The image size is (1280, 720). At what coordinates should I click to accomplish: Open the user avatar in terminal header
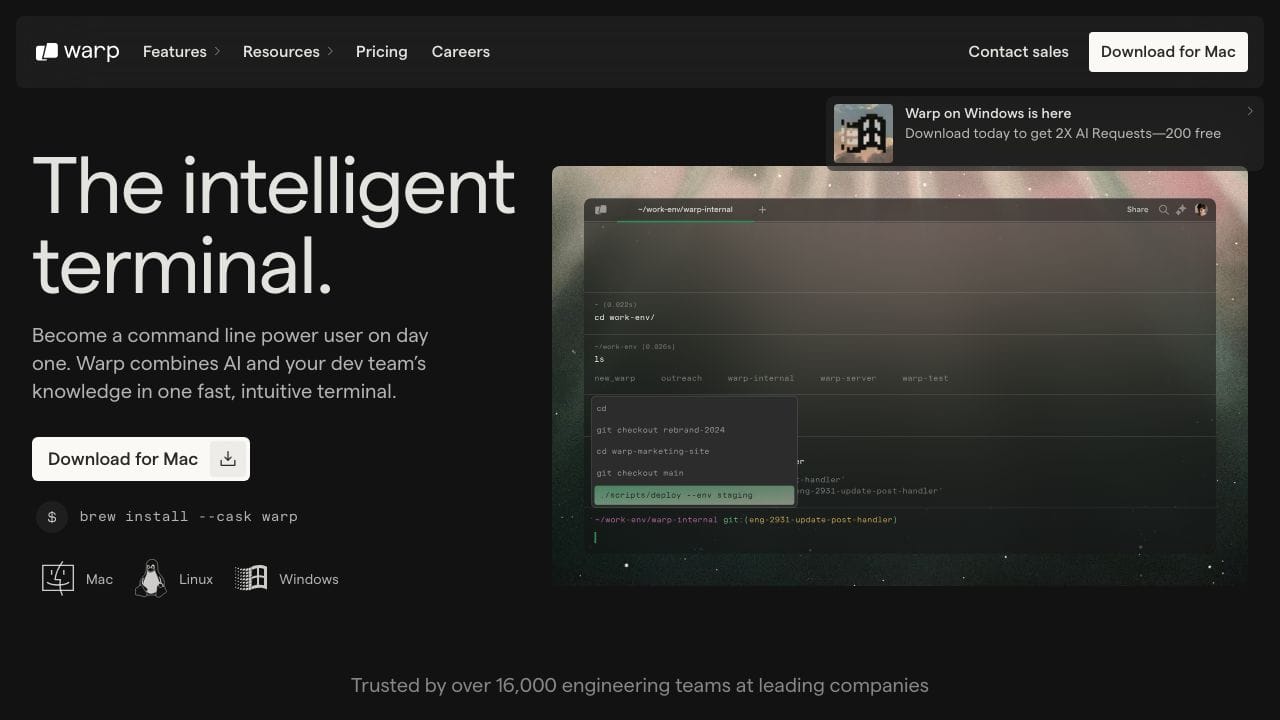[1202, 210]
